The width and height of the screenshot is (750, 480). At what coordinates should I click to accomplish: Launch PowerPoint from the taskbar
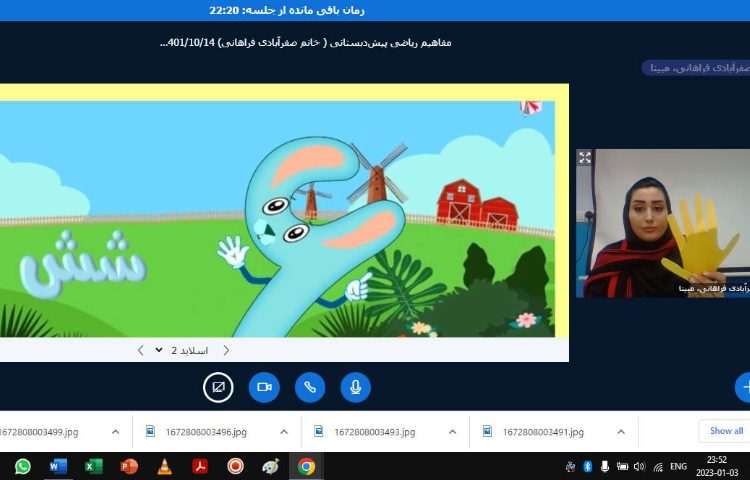[x=128, y=466]
